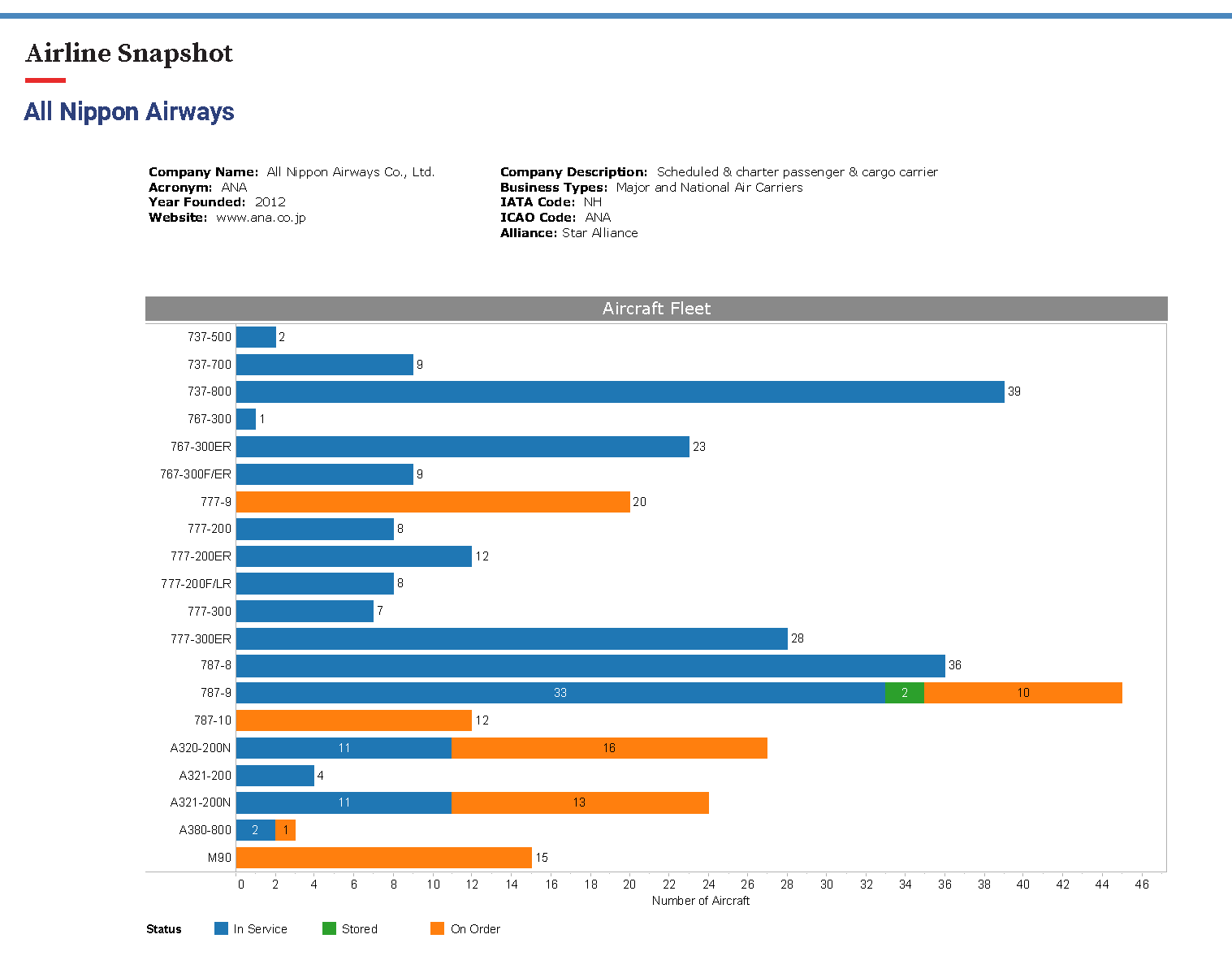Click the Number of Aircraft axis title
This screenshot has height=969, width=1232.
[x=700, y=901]
